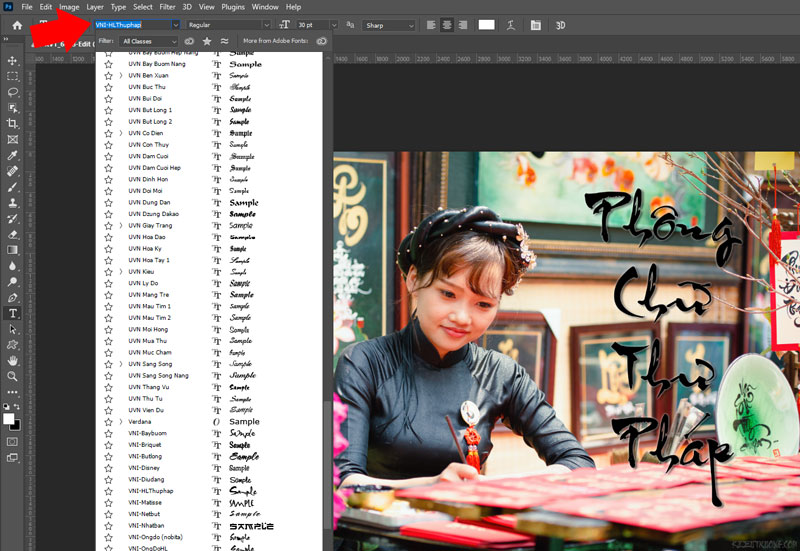The image size is (800, 551).
Task: Select the Blur tool
Action: [12, 266]
